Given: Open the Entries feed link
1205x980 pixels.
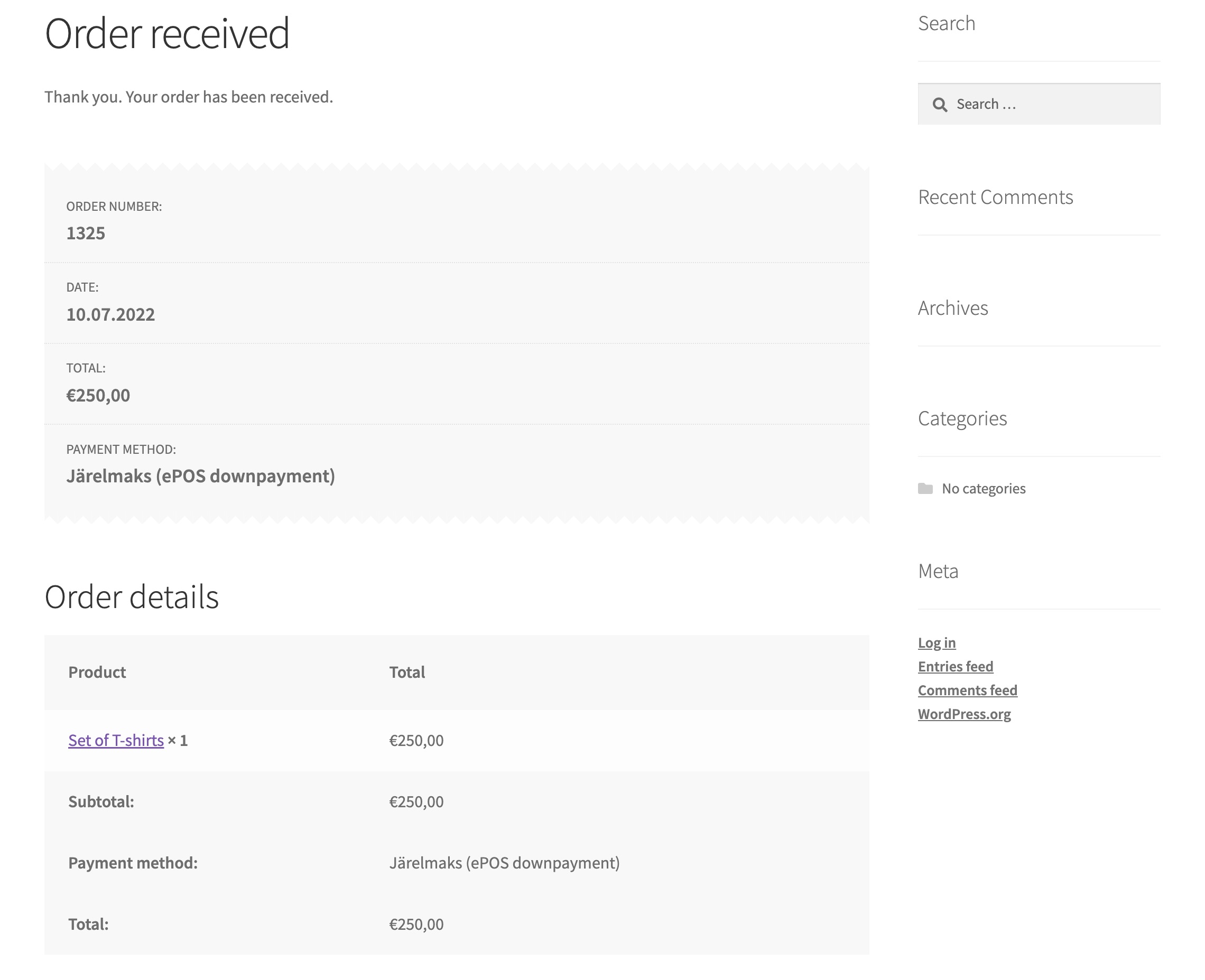Looking at the screenshot, I should 955,666.
